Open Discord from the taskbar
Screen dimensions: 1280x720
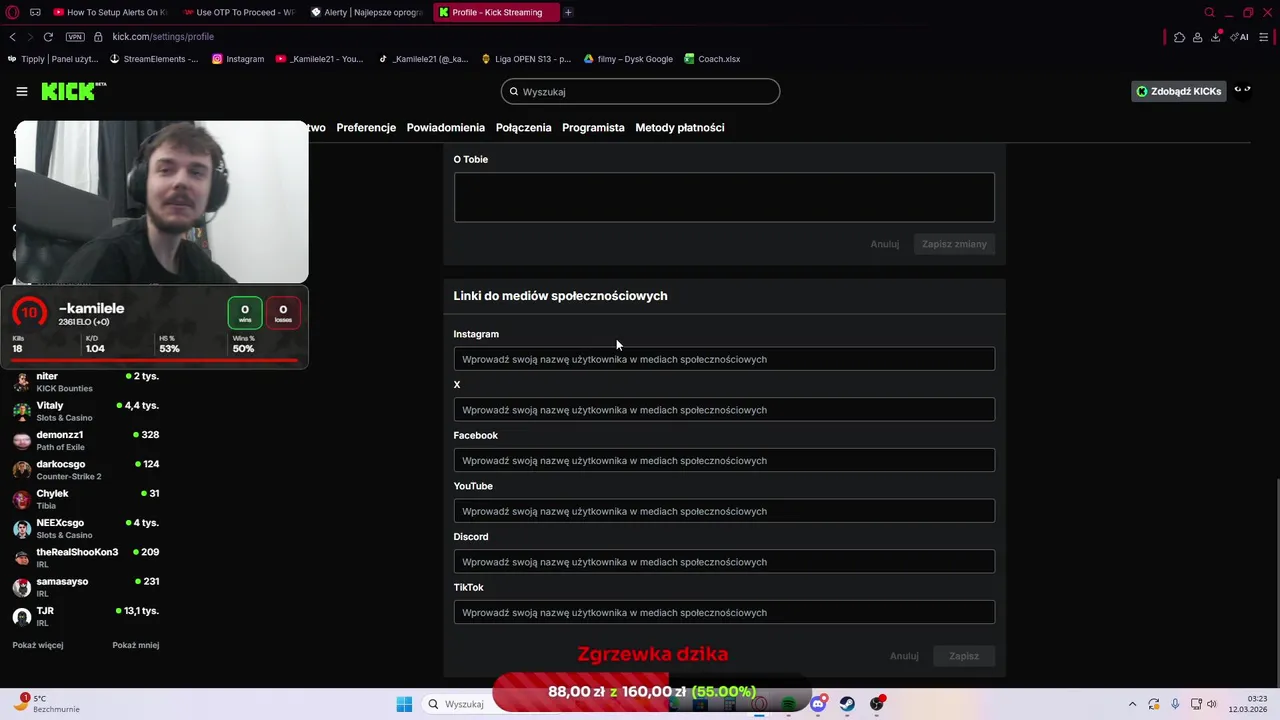(x=818, y=704)
